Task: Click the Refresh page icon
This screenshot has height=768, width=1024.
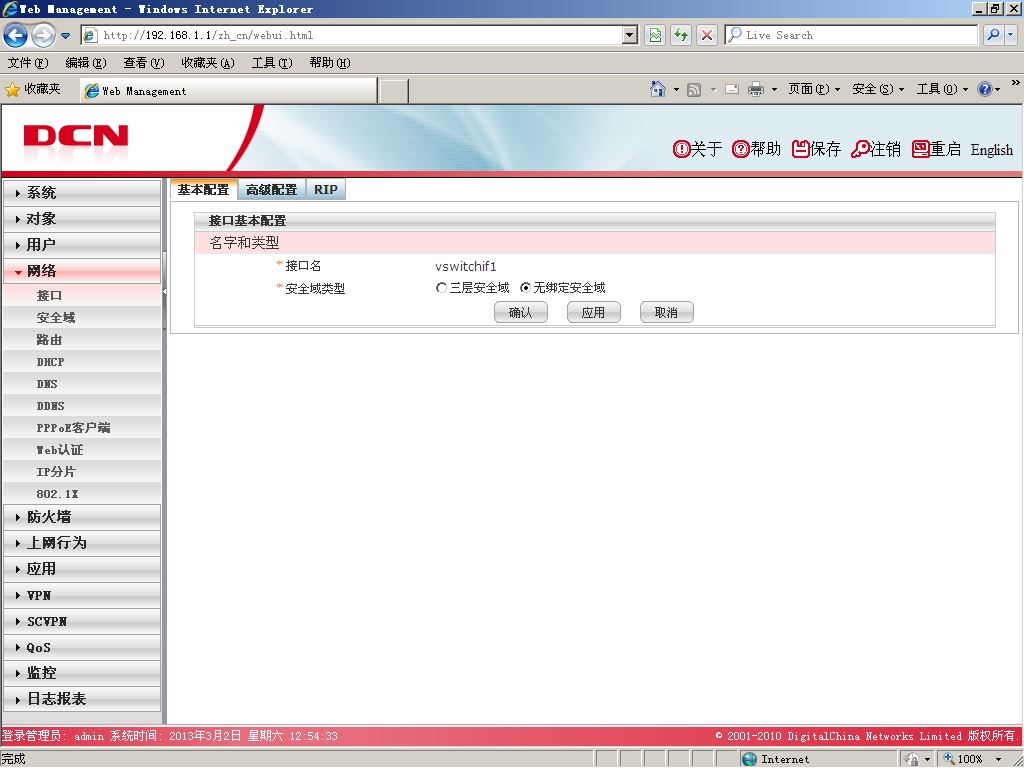Action: pos(680,35)
